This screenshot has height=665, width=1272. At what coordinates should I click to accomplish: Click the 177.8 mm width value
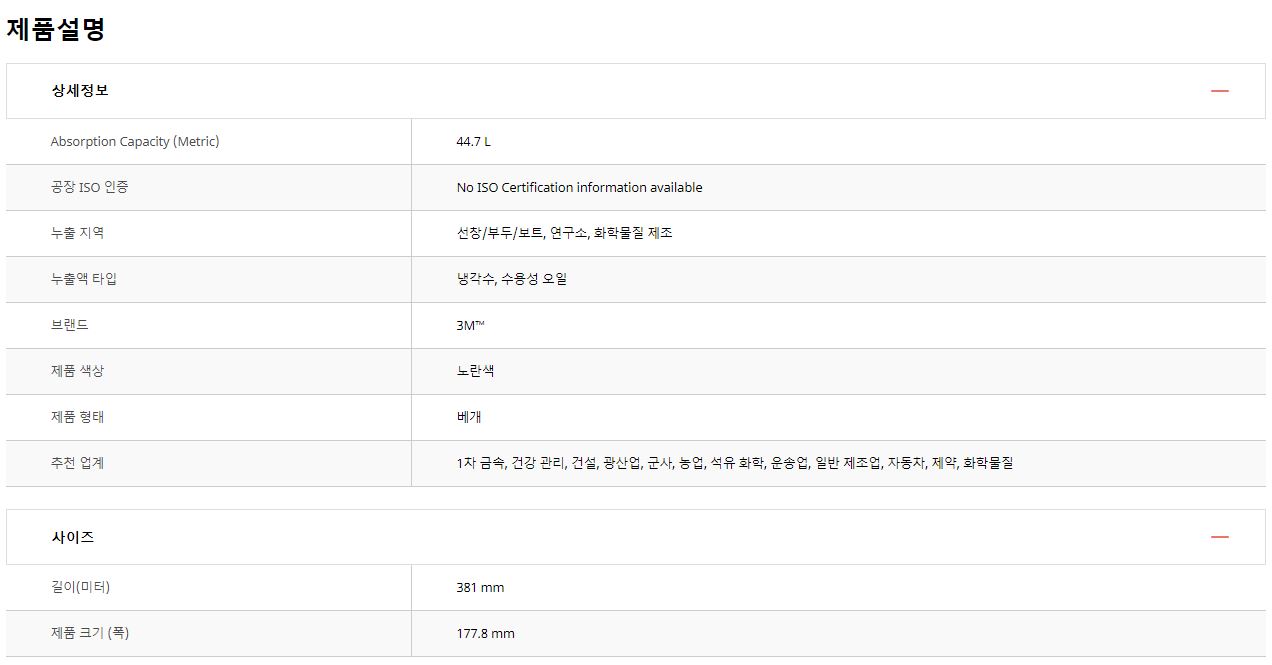click(x=485, y=633)
